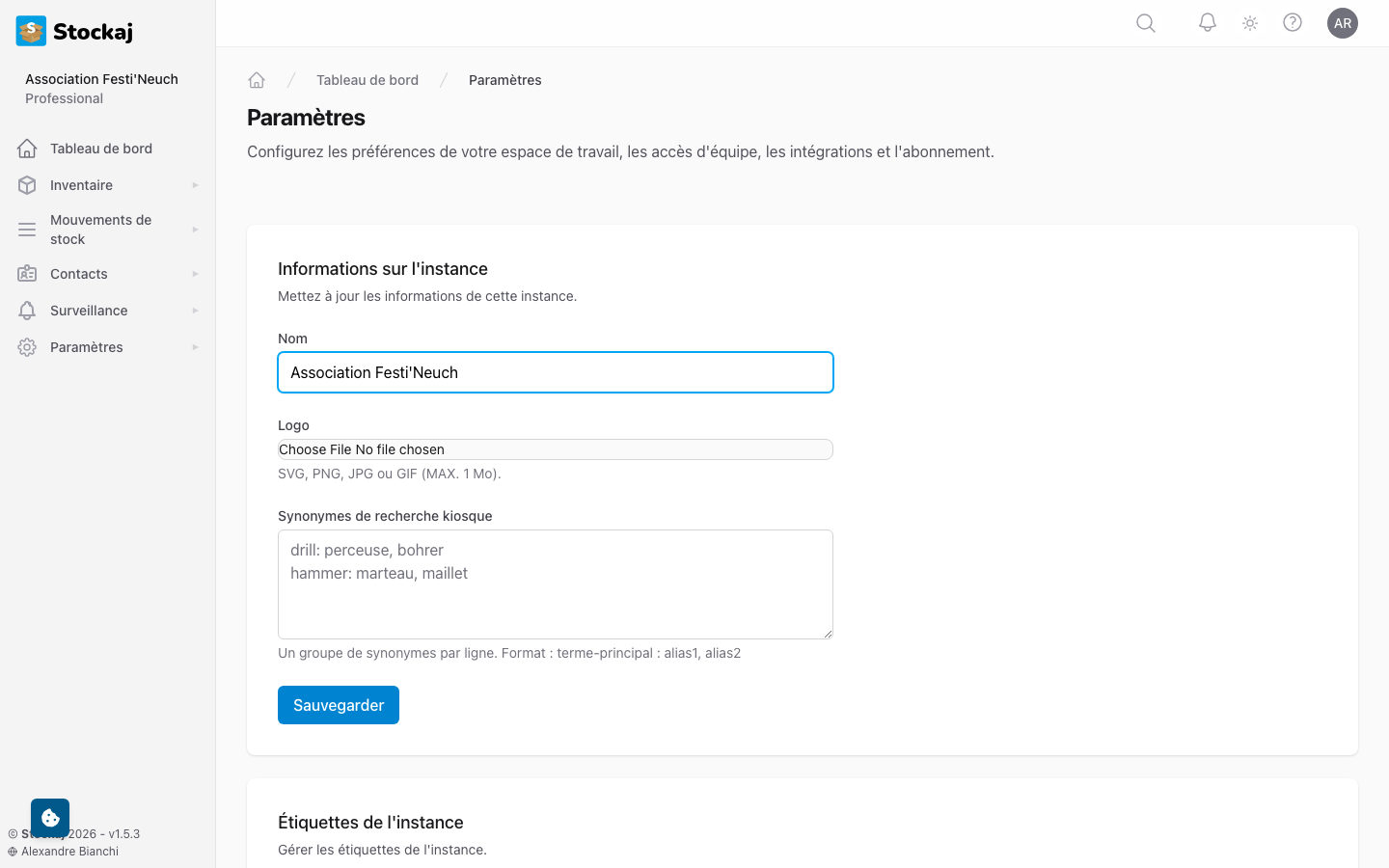The image size is (1389, 868).
Task: Click the Association Festi'Neuch workspace name
Action: (101, 79)
